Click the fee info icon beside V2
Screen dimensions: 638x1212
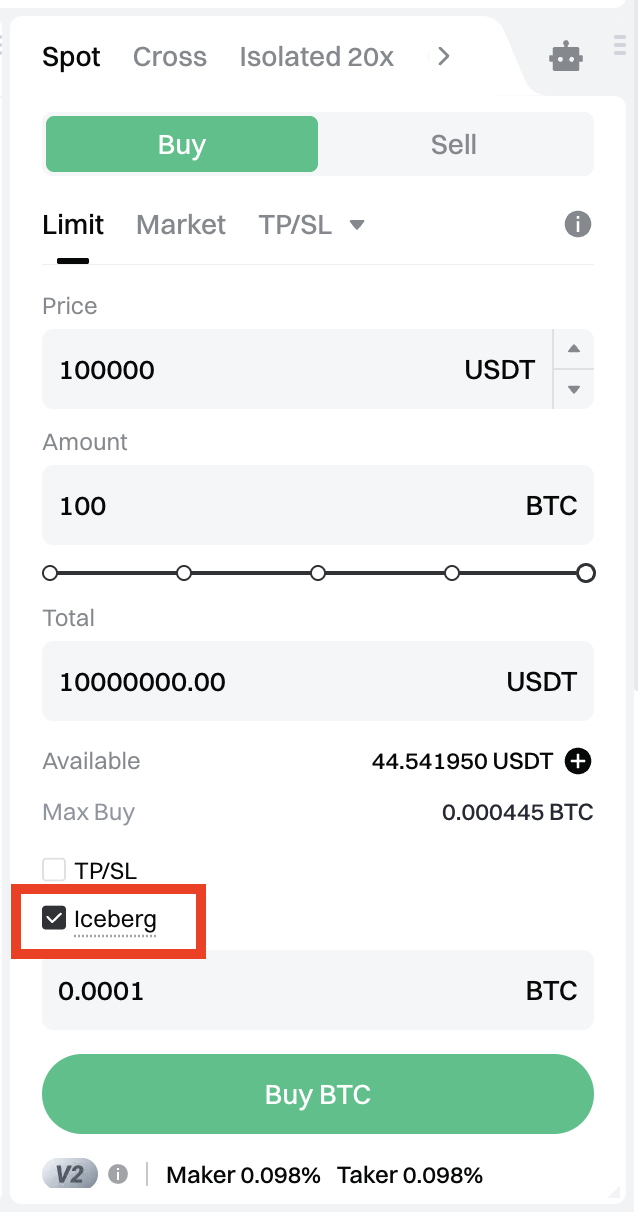point(118,1174)
